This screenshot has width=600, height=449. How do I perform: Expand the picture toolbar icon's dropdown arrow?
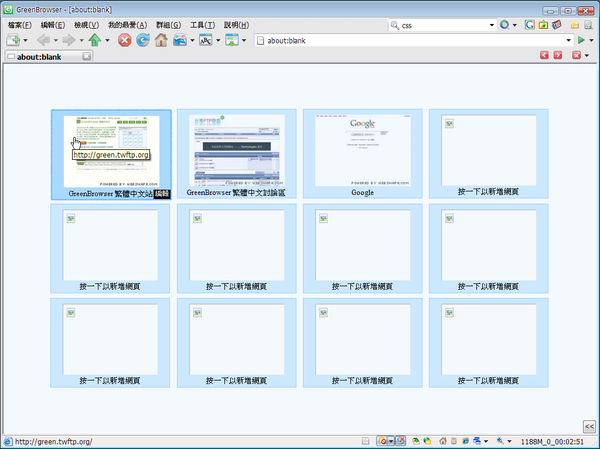[x=192, y=40]
